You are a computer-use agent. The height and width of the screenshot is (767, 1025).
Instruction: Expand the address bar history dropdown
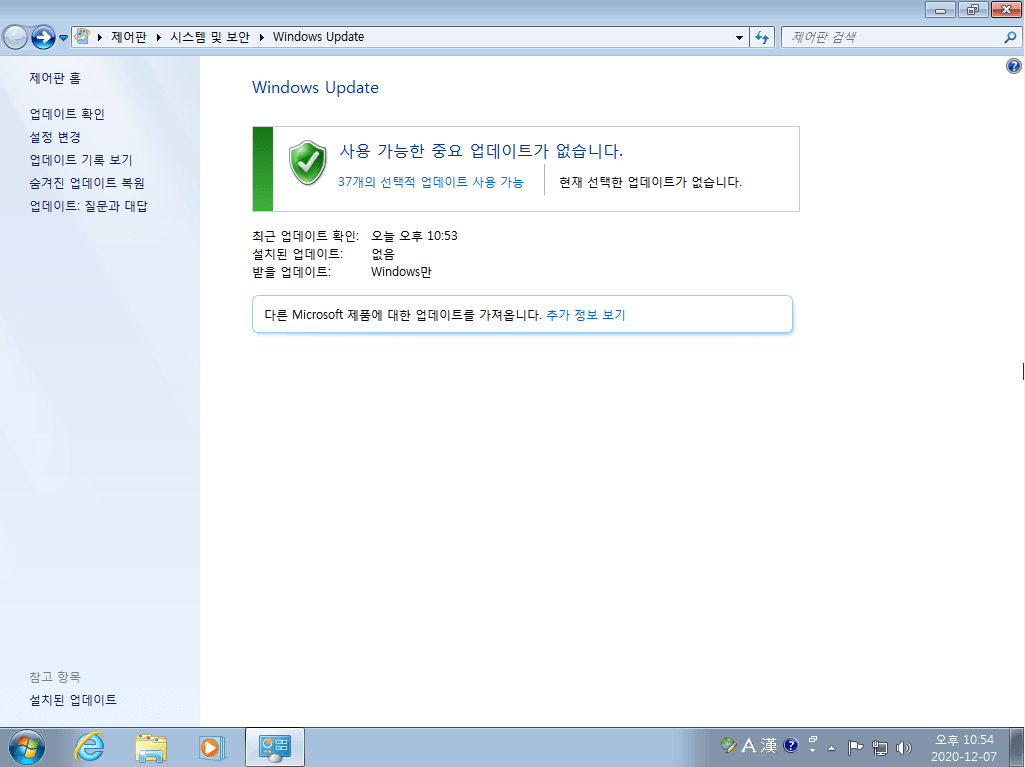[x=739, y=37]
